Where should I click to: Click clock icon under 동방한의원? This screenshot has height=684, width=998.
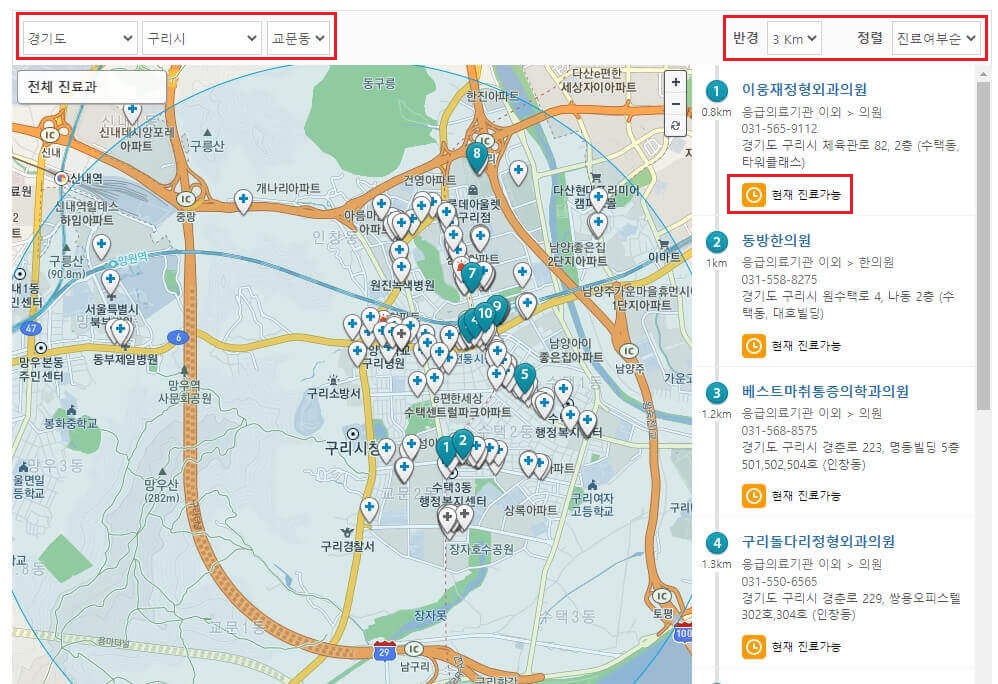coord(754,345)
